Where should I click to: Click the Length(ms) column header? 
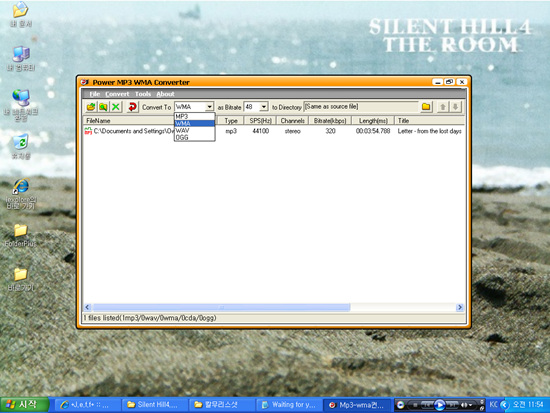(373, 121)
